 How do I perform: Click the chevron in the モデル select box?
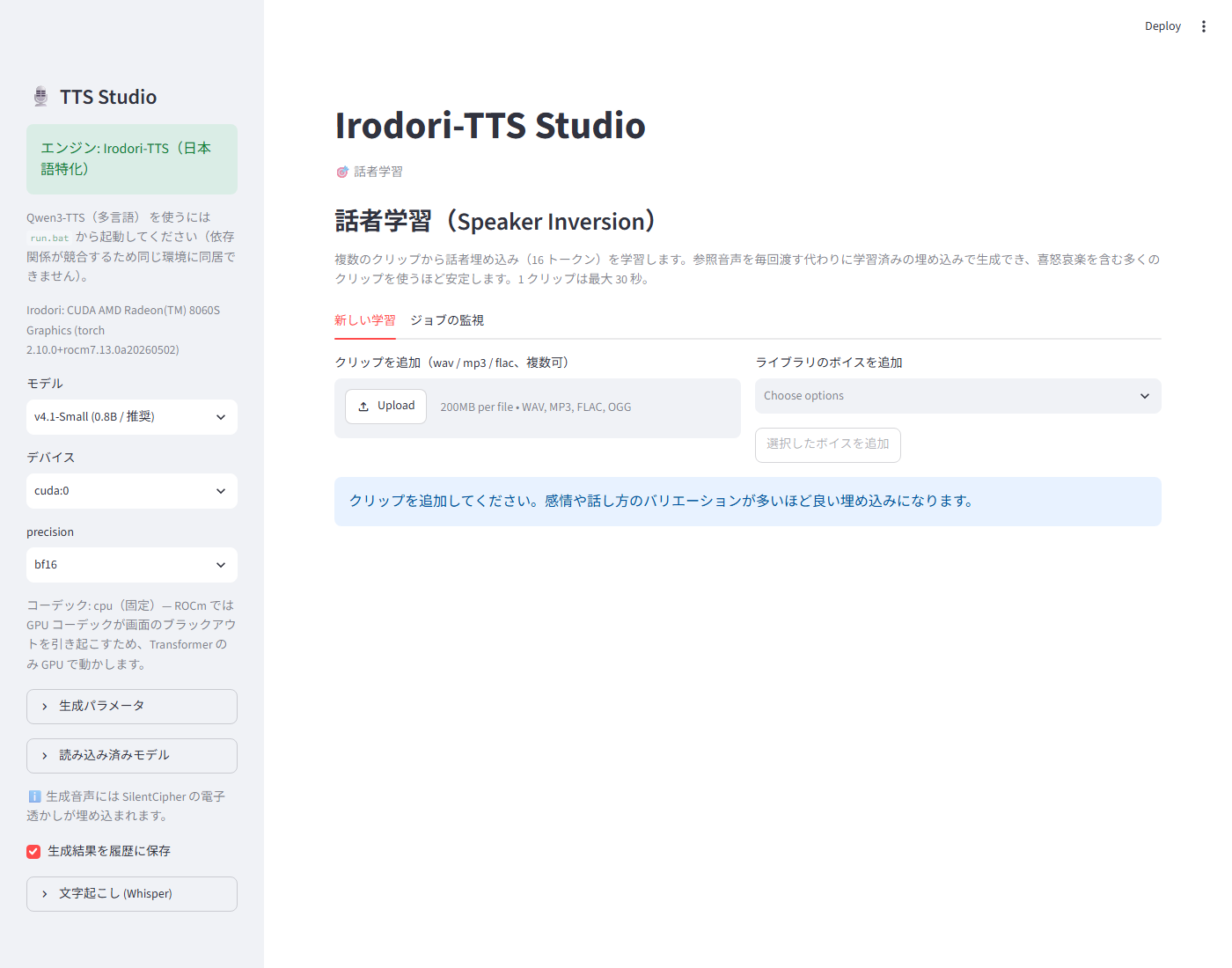pyautogui.click(x=221, y=417)
